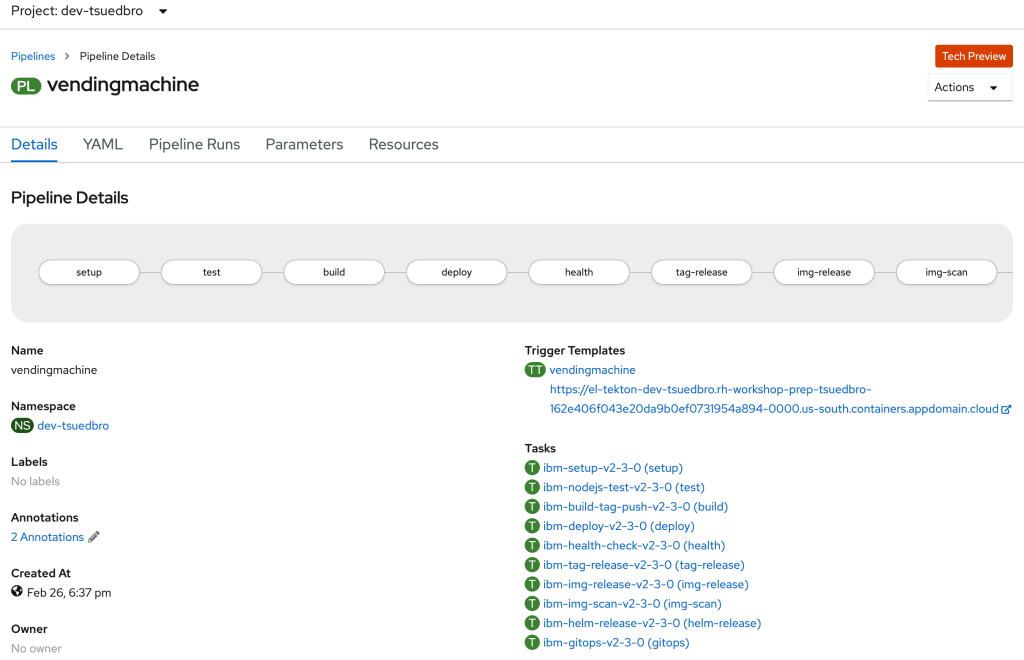This screenshot has width=1024, height=660.
Task: View the Resources tab
Action: point(403,144)
